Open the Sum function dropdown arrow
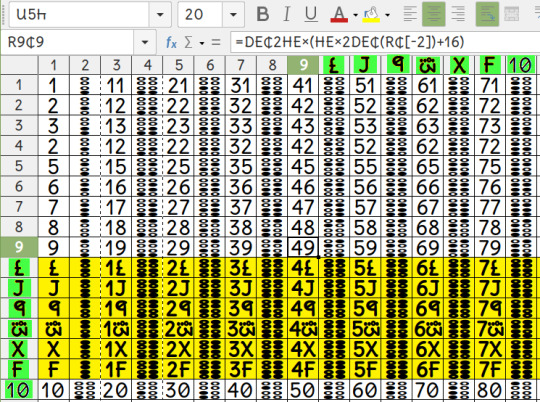 202,43
